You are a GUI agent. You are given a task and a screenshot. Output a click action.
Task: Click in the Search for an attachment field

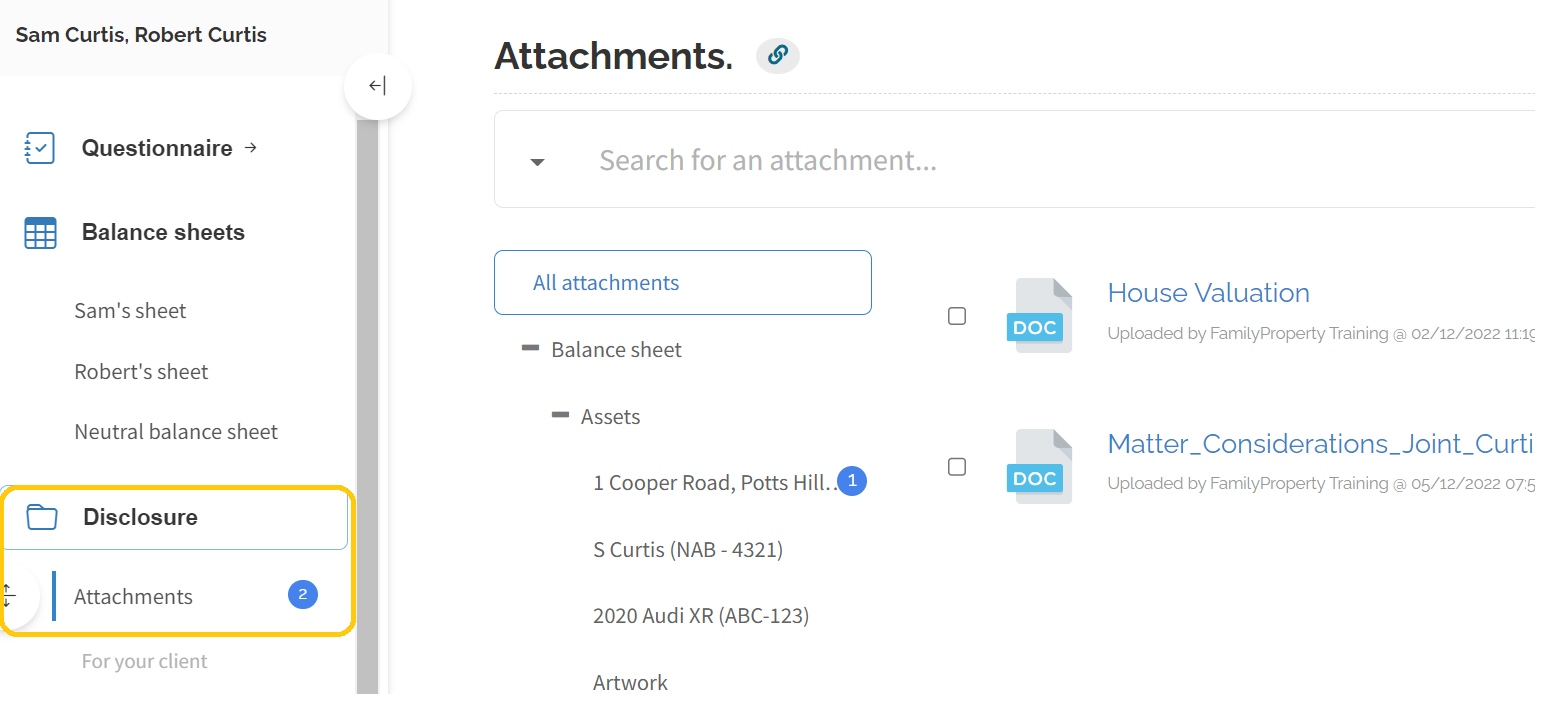[x=1060, y=160]
